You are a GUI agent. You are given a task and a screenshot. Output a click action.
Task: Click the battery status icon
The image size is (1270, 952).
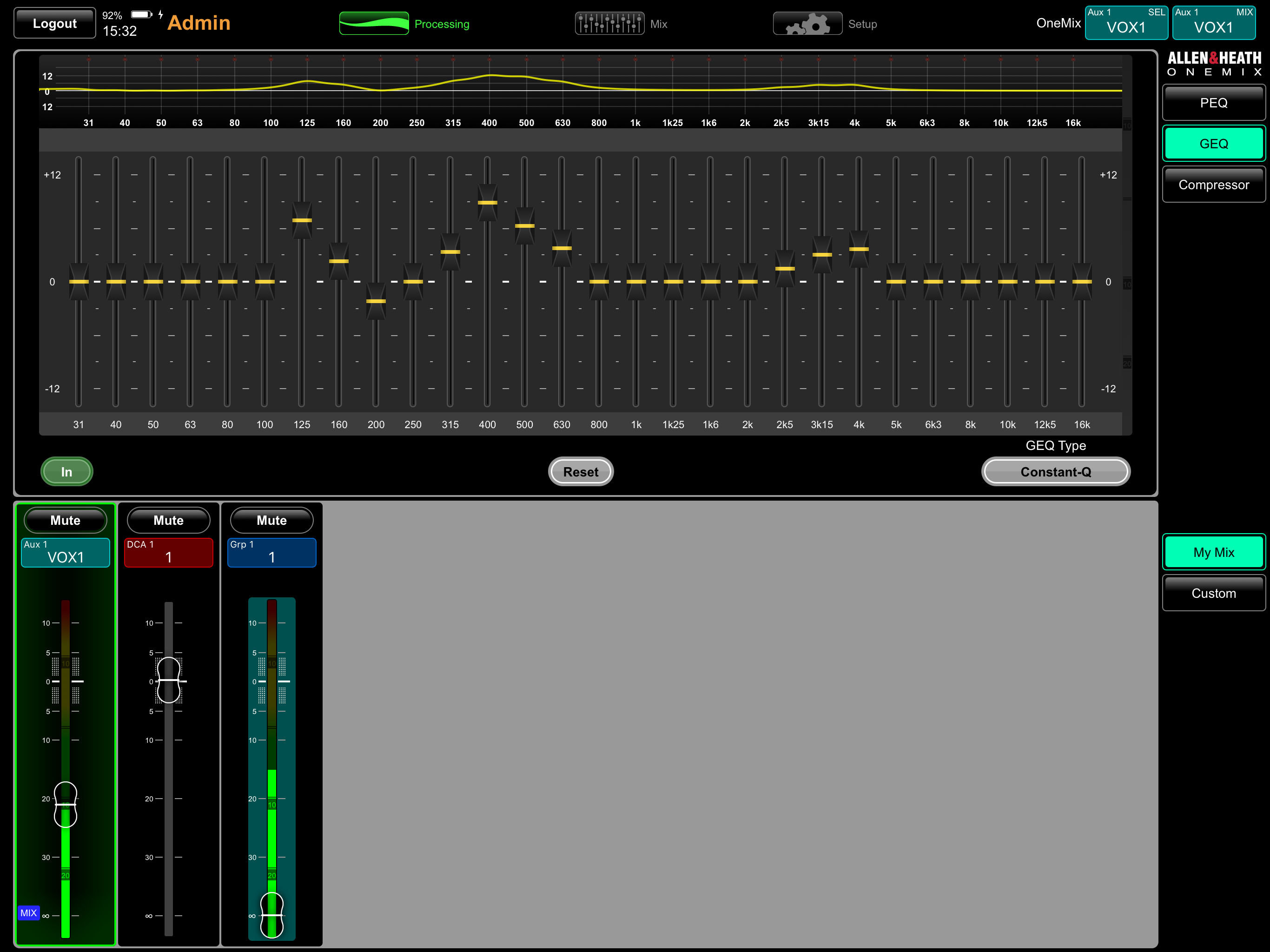[141, 14]
